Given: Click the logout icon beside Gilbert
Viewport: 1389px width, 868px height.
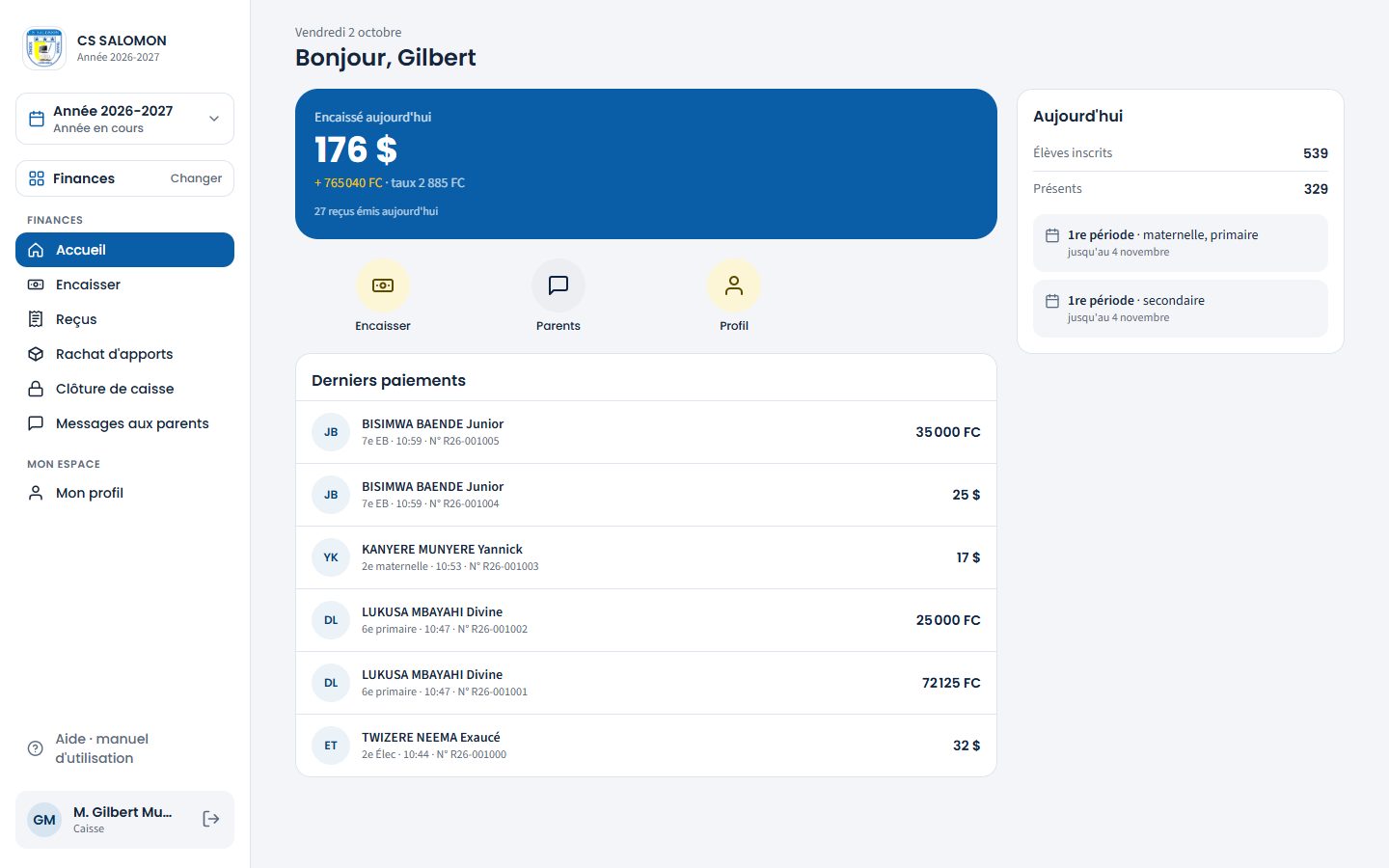Looking at the screenshot, I should pyautogui.click(x=211, y=819).
